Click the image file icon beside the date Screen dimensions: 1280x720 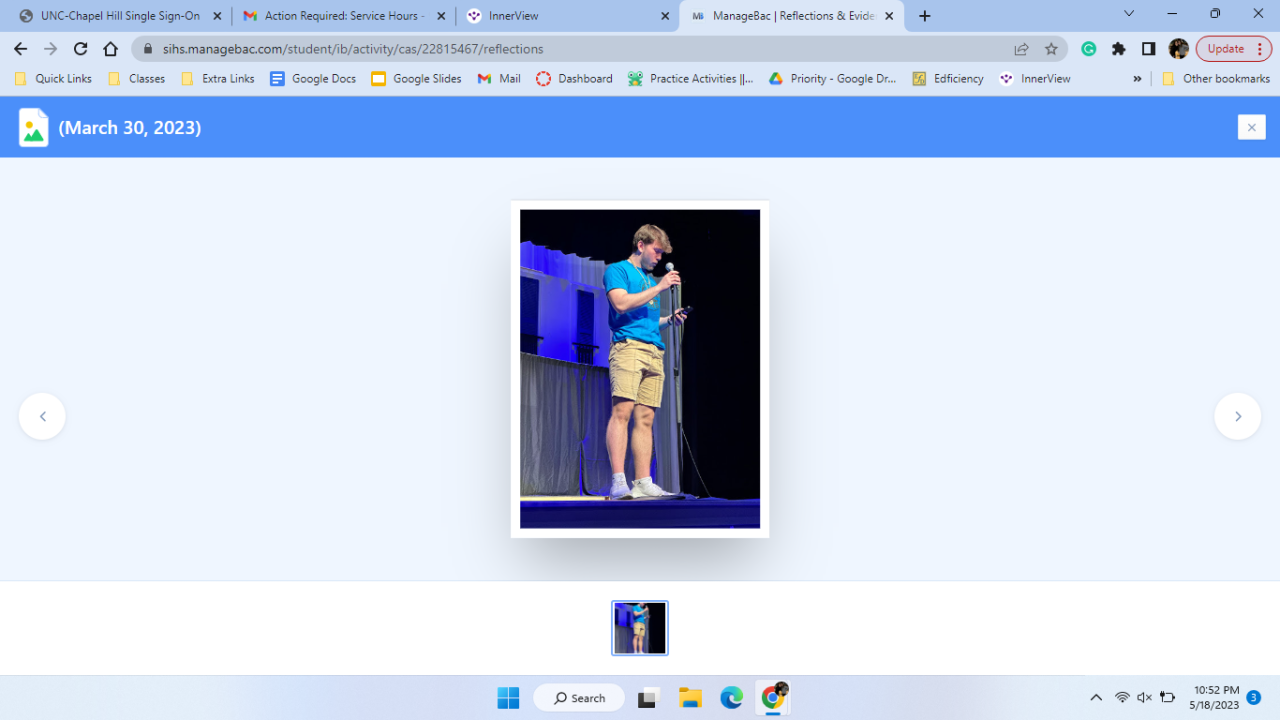click(34, 127)
